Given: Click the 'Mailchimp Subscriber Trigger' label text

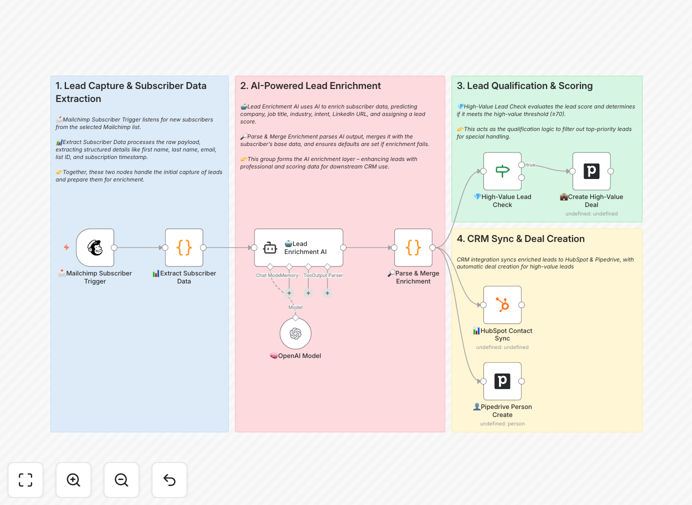Looking at the screenshot, I should click(95, 277).
